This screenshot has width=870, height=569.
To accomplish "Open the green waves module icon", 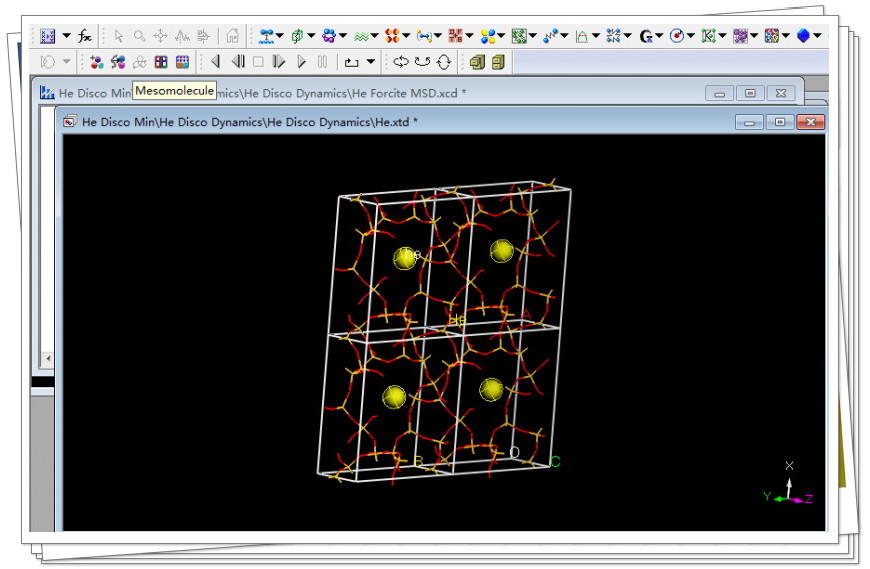I will point(361,36).
